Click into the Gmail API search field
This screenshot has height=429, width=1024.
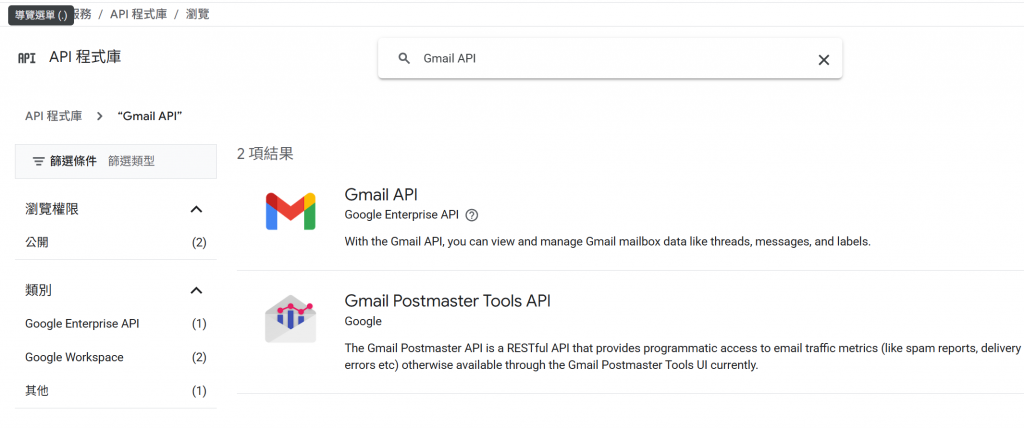pyautogui.click(x=600, y=59)
